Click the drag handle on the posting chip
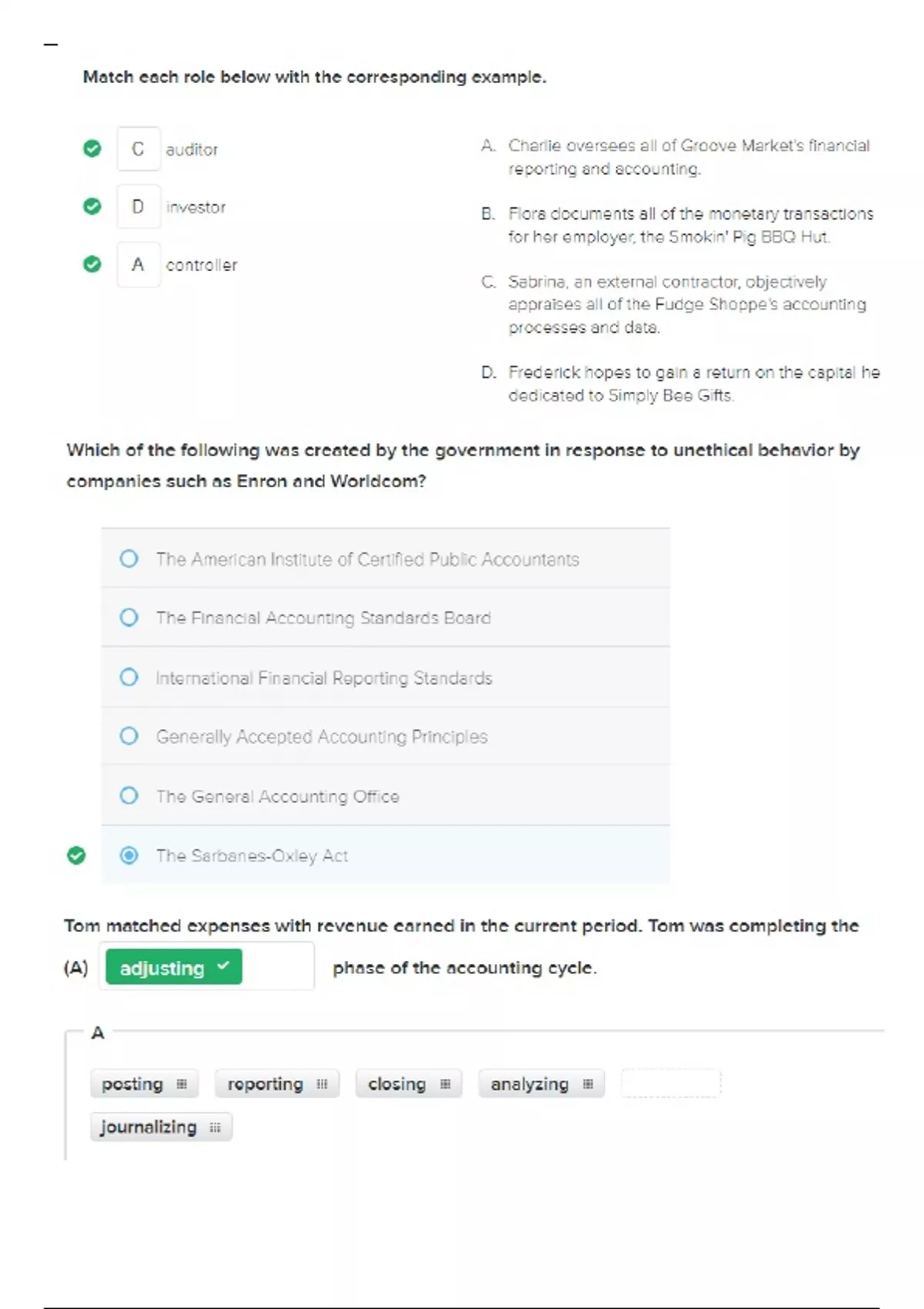924x1309 pixels. (182, 1084)
